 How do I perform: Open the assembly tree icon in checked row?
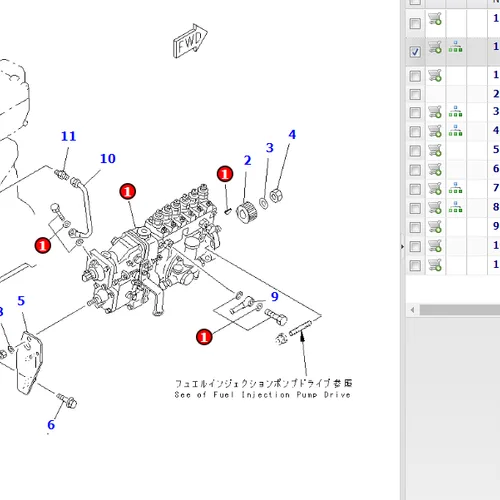tap(455, 47)
